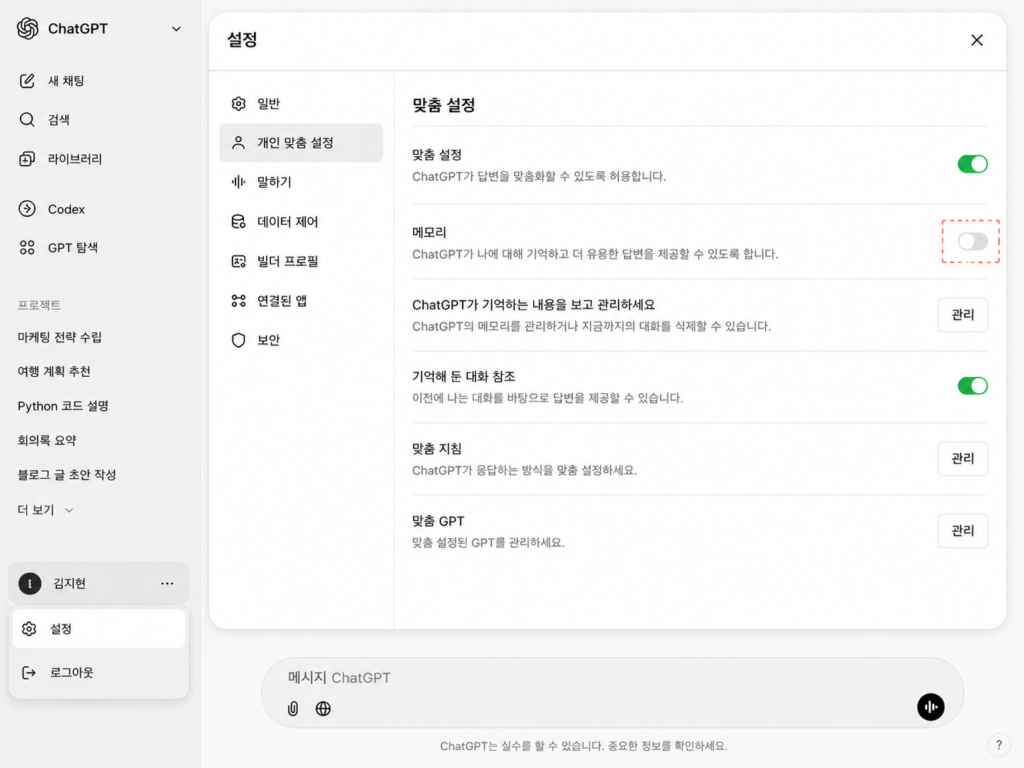The height and width of the screenshot is (768, 1024).
Task: Click the globe web search icon
Action: point(323,709)
